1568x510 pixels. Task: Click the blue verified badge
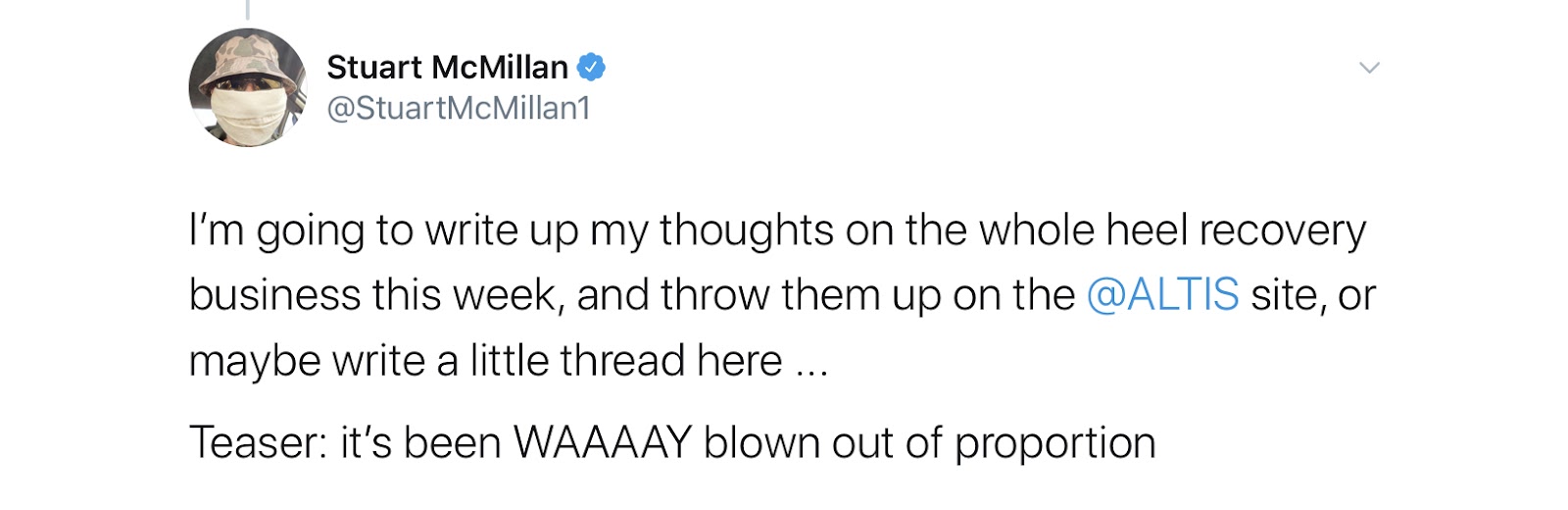(x=591, y=67)
